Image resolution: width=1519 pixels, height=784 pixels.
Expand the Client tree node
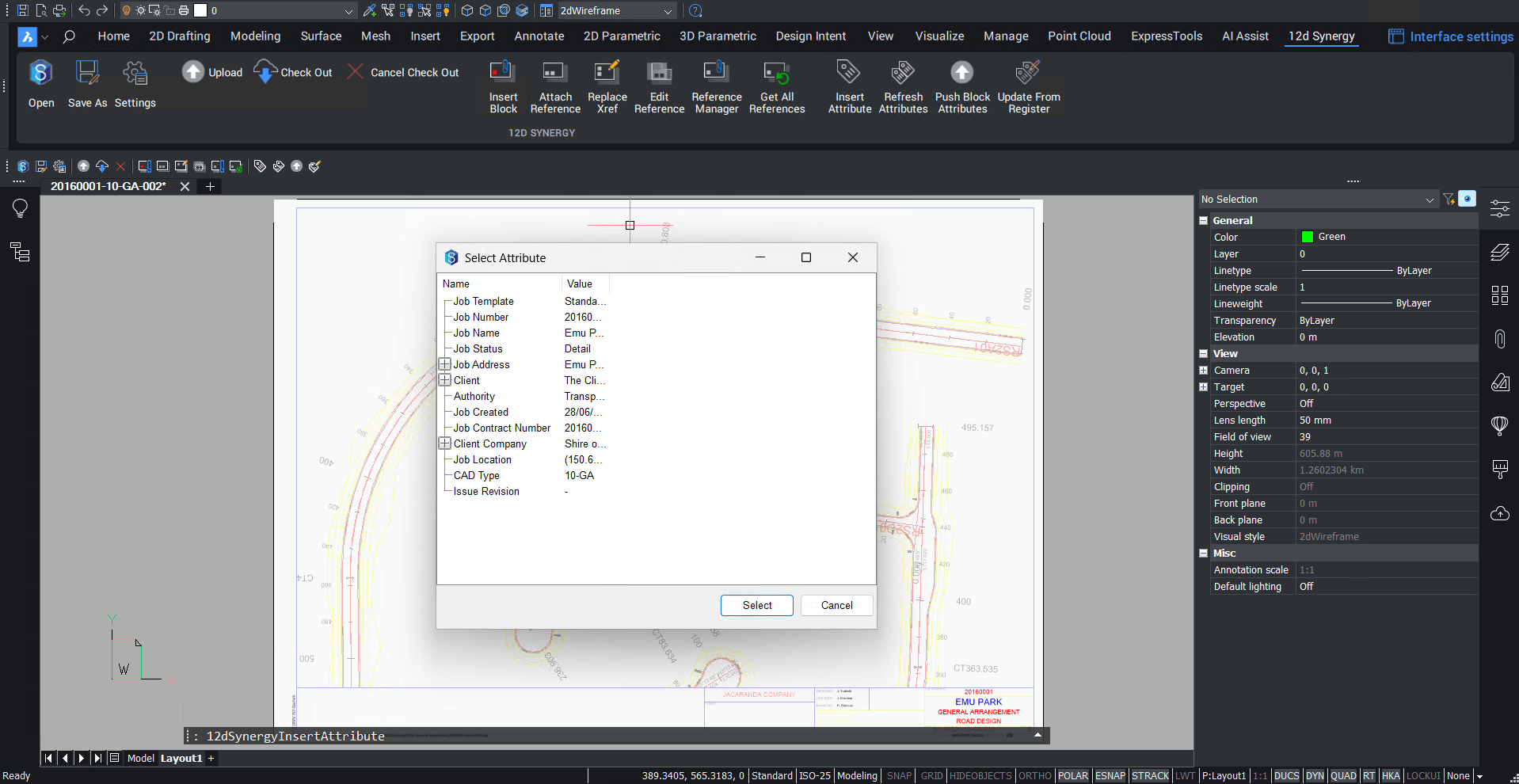click(x=445, y=380)
